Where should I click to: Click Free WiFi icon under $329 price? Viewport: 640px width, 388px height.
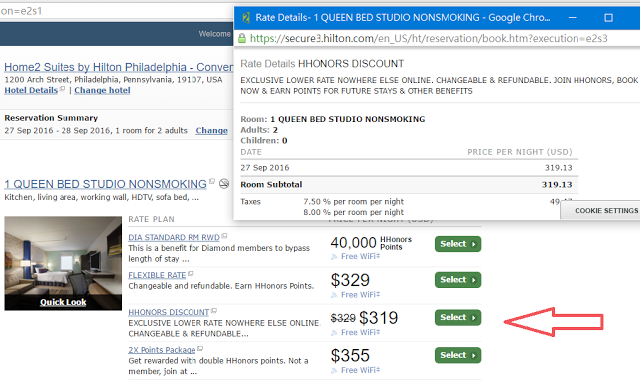point(334,295)
